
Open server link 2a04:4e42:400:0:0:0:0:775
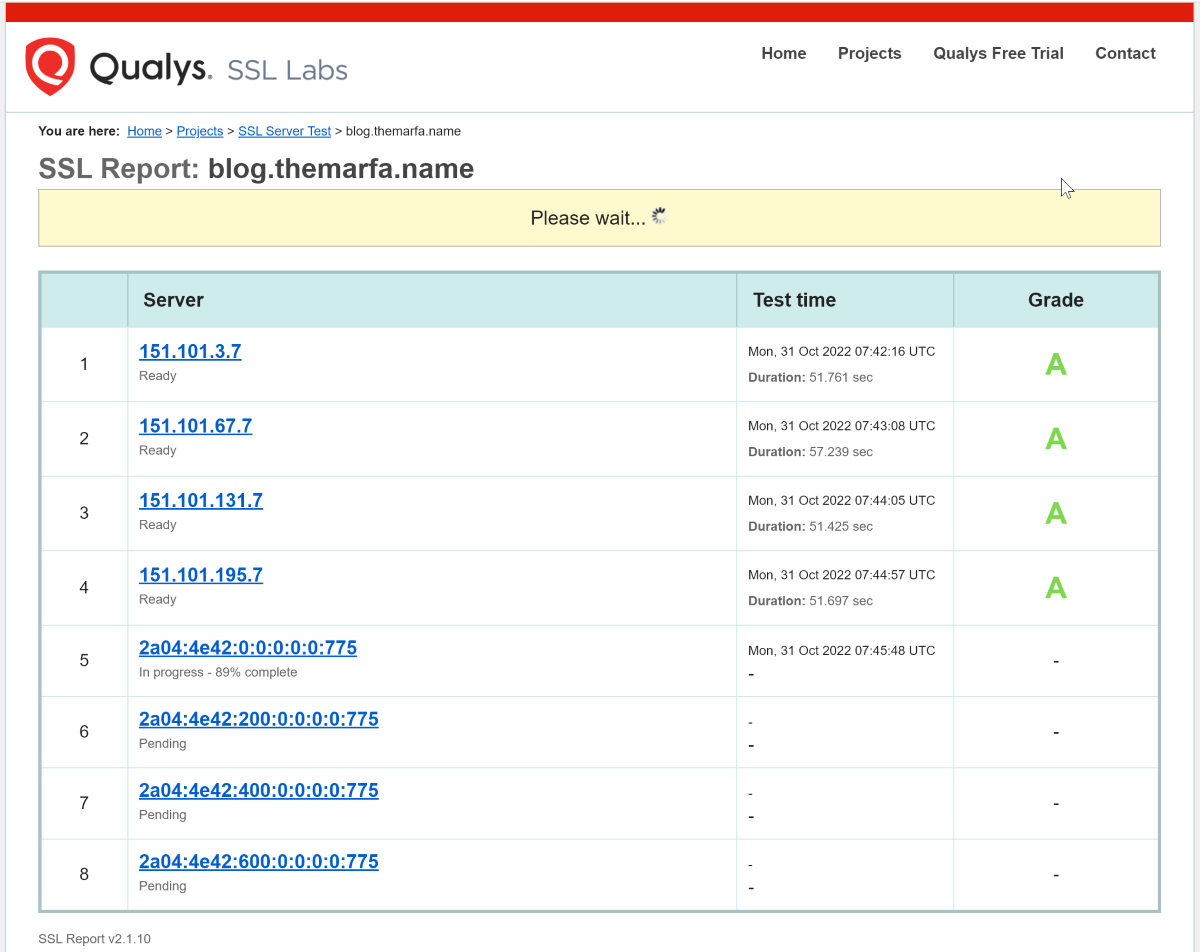coord(259,790)
